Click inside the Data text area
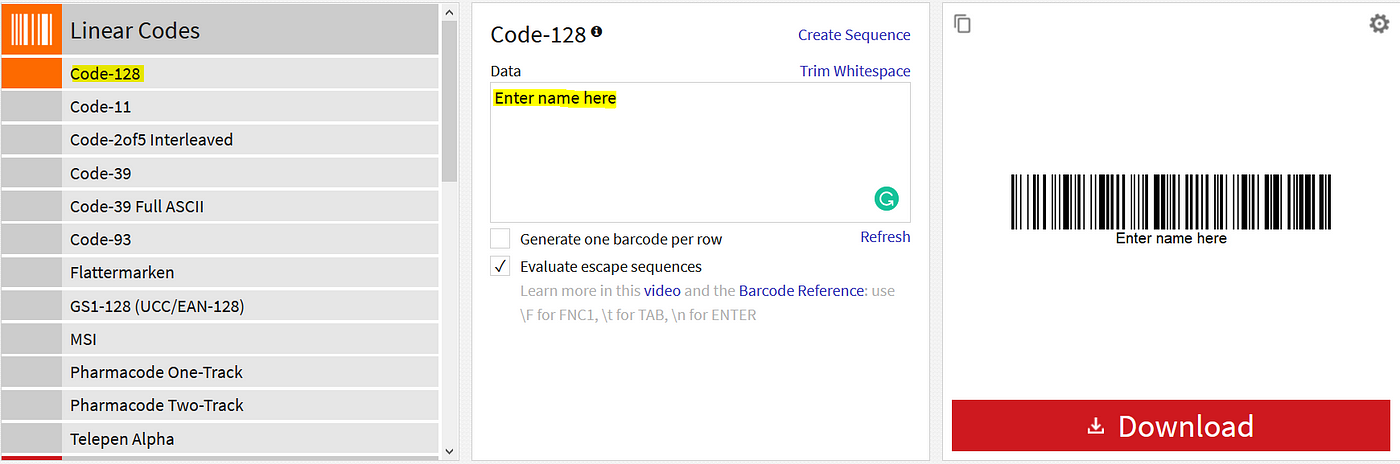The height and width of the screenshot is (464, 1400). pos(700,152)
